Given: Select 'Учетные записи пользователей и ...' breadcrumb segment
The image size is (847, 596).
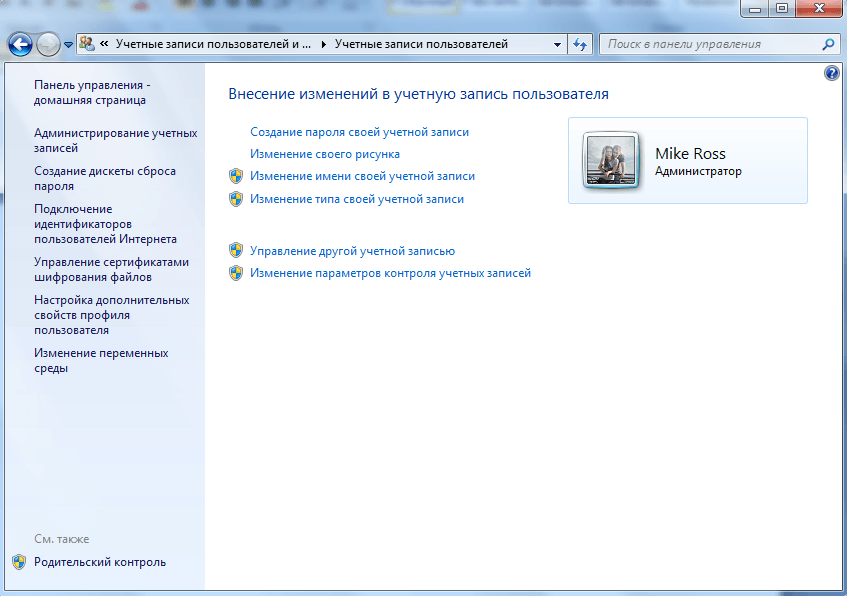Looking at the screenshot, I should coord(213,44).
